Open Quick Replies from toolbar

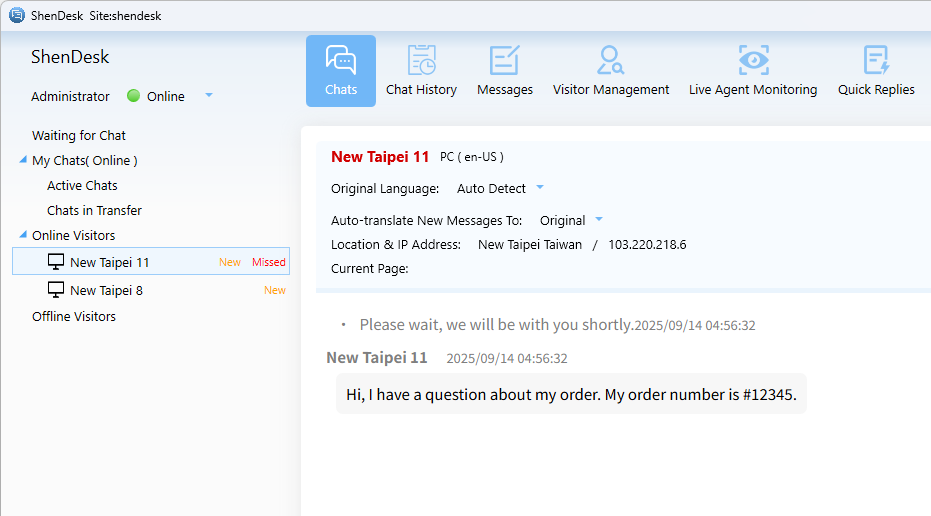point(876,70)
